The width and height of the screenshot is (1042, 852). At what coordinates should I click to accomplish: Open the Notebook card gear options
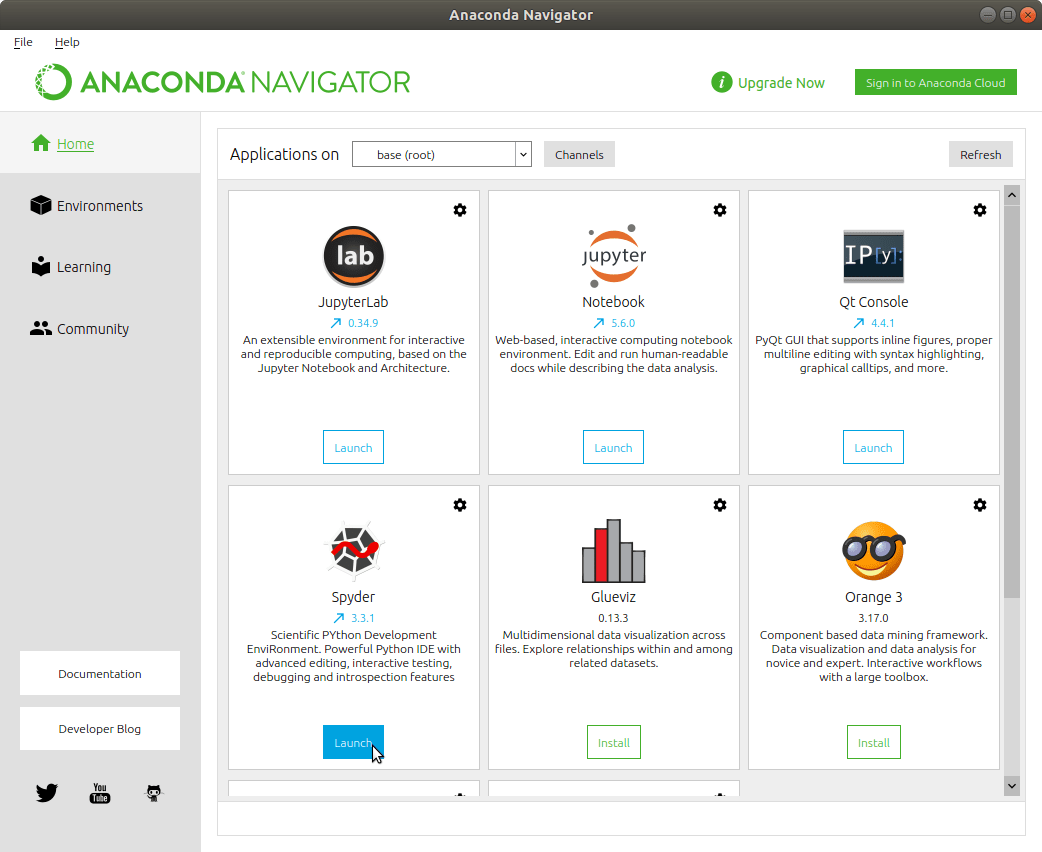(720, 210)
